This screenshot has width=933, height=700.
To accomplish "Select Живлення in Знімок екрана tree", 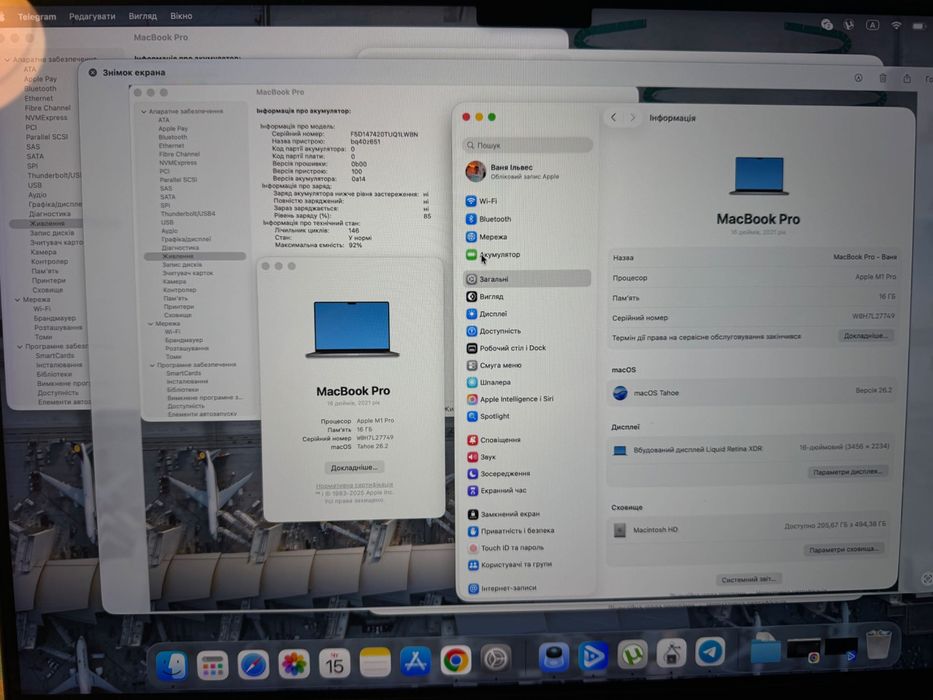I will click(195, 256).
